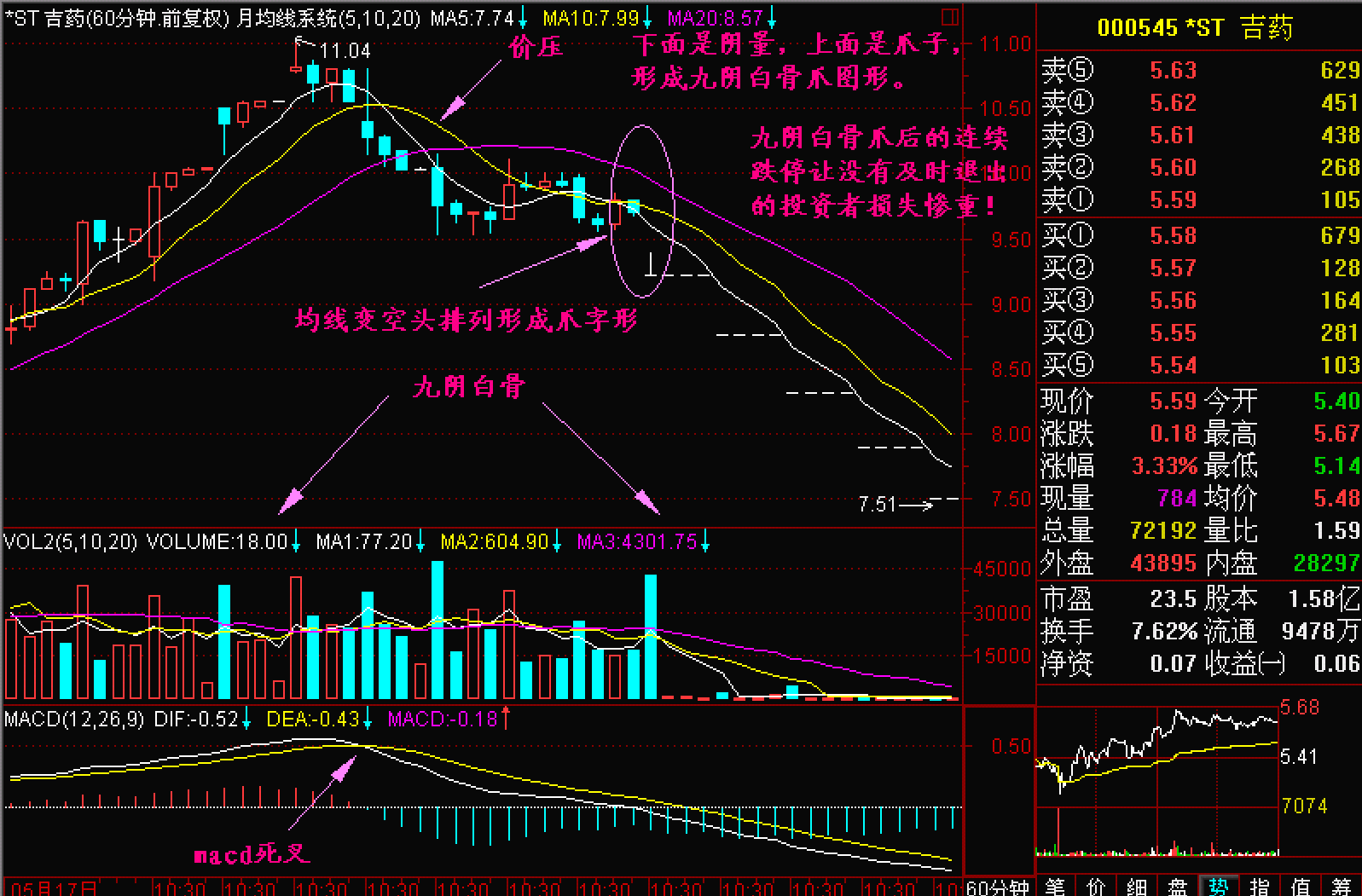Click the stock title 000545 *ST 吉药
The width and height of the screenshot is (1362, 896).
click(1195, 27)
